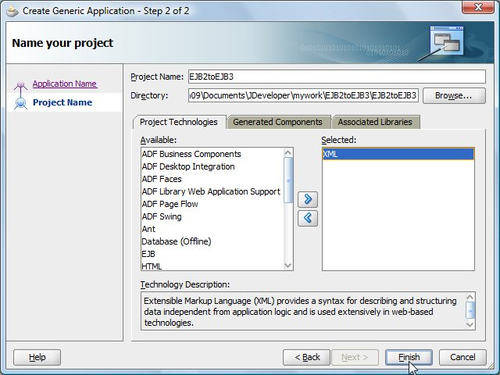Click the Technology Description scrollbar thumb
The image size is (500, 375).
tap(470, 310)
